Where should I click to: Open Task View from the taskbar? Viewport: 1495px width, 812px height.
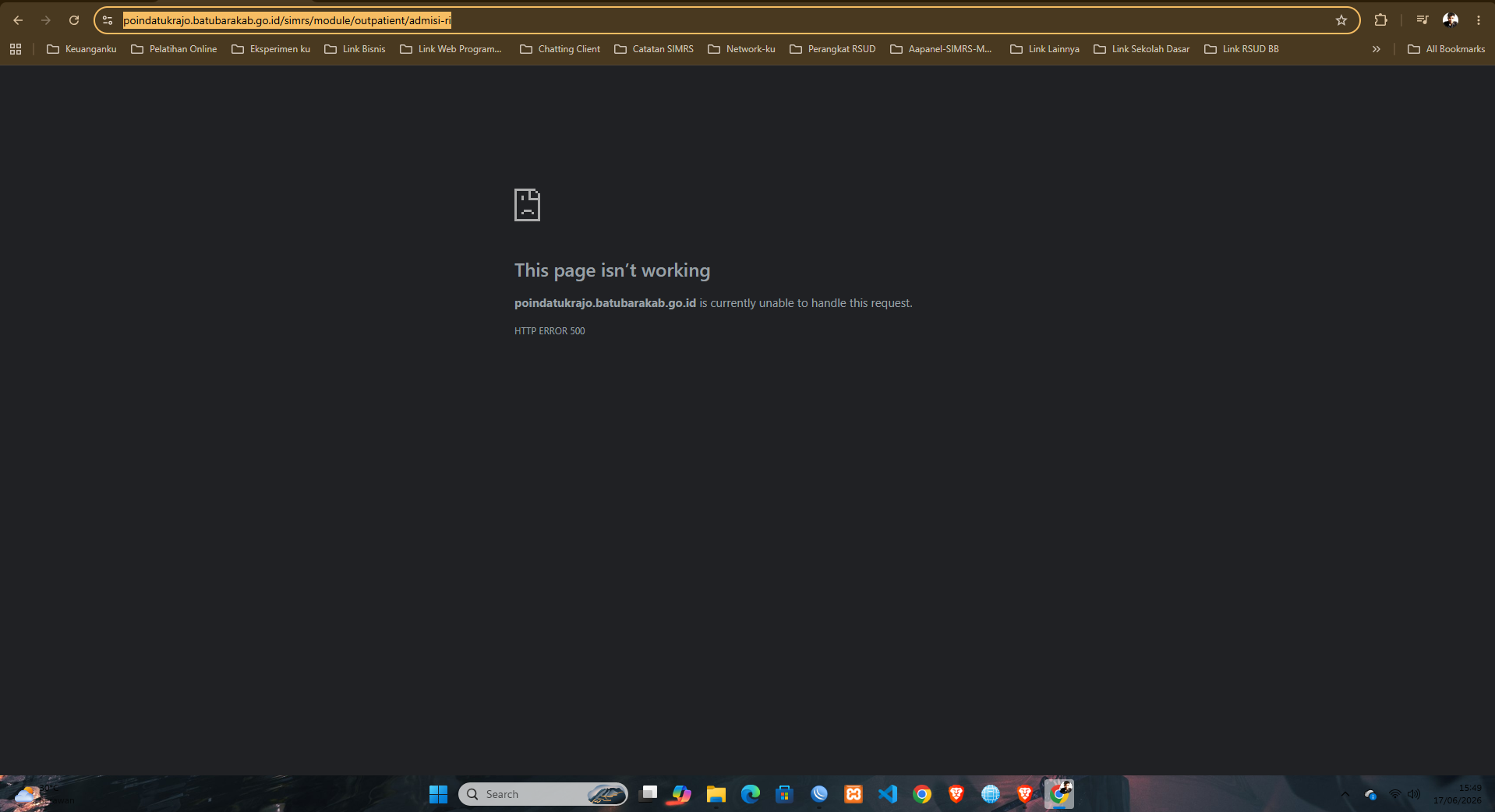648,794
